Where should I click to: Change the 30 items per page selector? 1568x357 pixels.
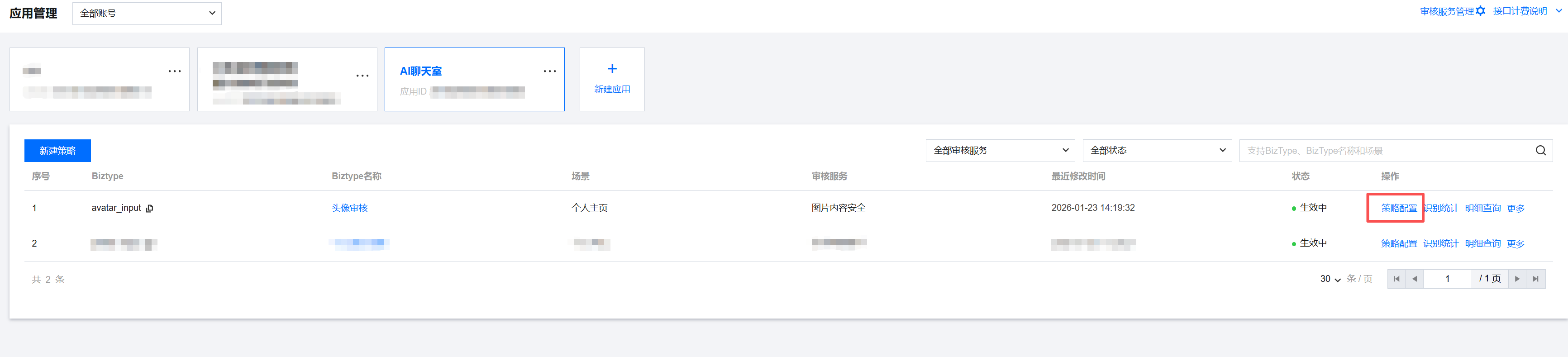click(1330, 279)
